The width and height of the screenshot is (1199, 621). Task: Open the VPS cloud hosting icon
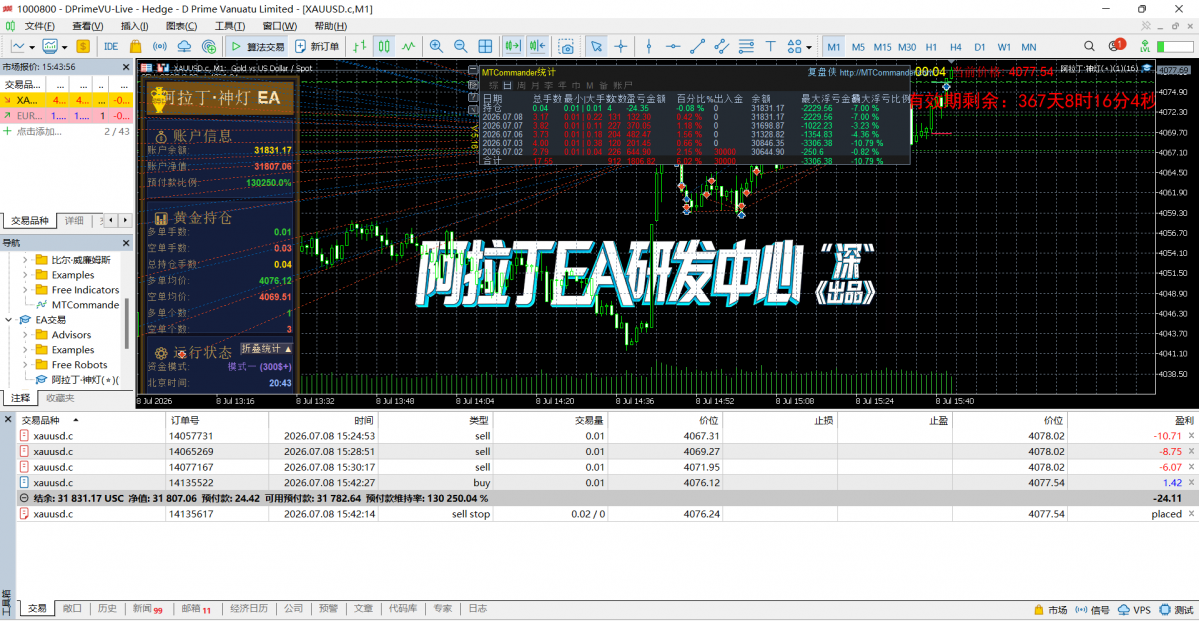click(x=185, y=46)
